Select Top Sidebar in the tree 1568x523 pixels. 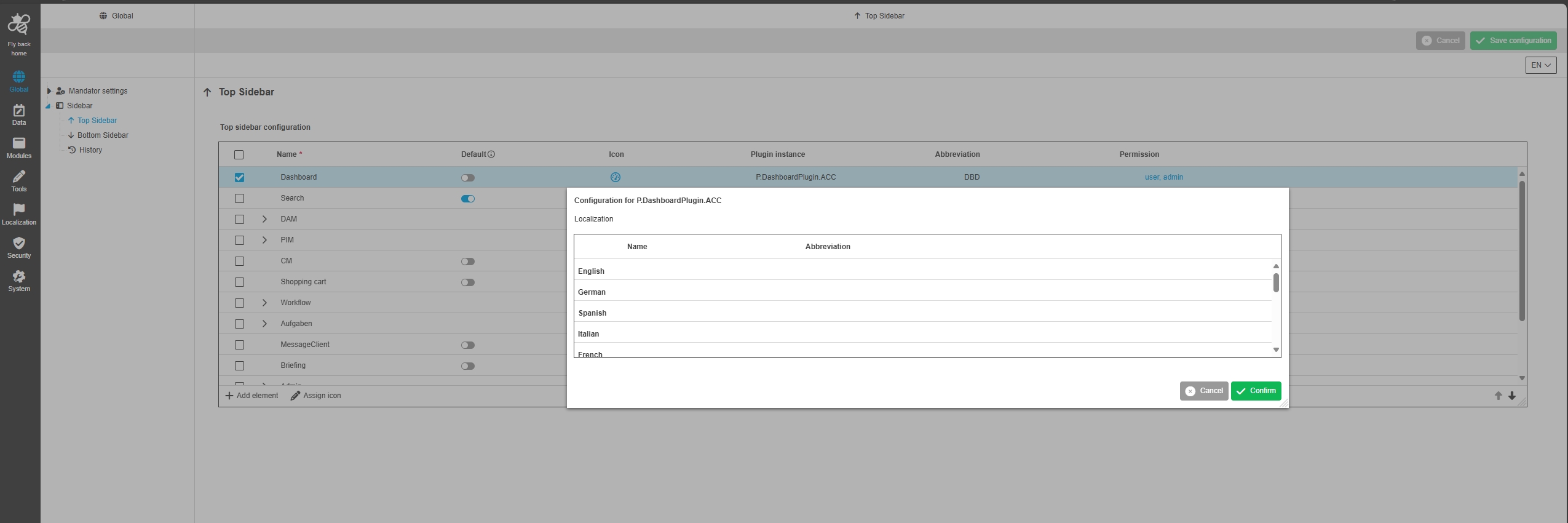(x=97, y=121)
